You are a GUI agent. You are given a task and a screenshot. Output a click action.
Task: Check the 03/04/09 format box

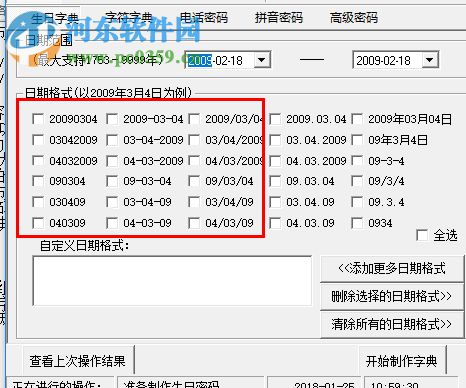coord(194,202)
